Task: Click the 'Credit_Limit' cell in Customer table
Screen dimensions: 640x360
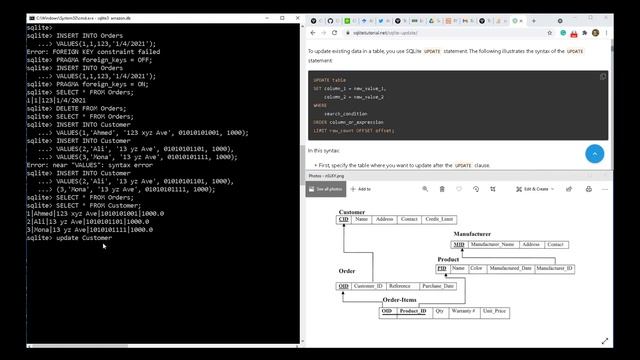Action: click(439, 219)
